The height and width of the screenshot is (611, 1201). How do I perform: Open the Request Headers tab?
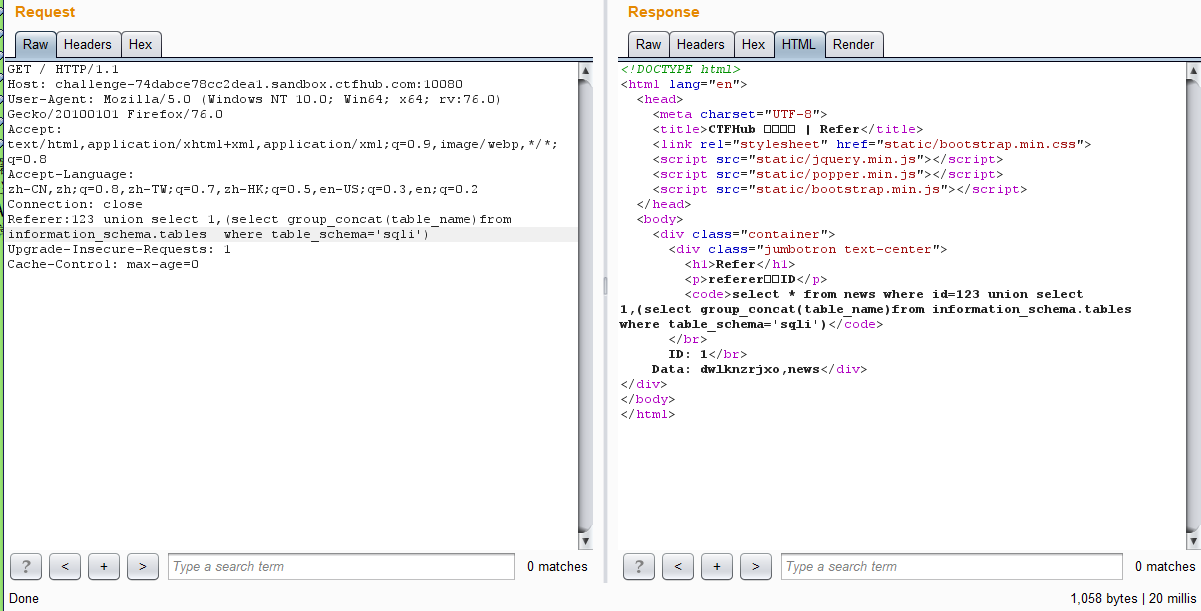click(88, 44)
